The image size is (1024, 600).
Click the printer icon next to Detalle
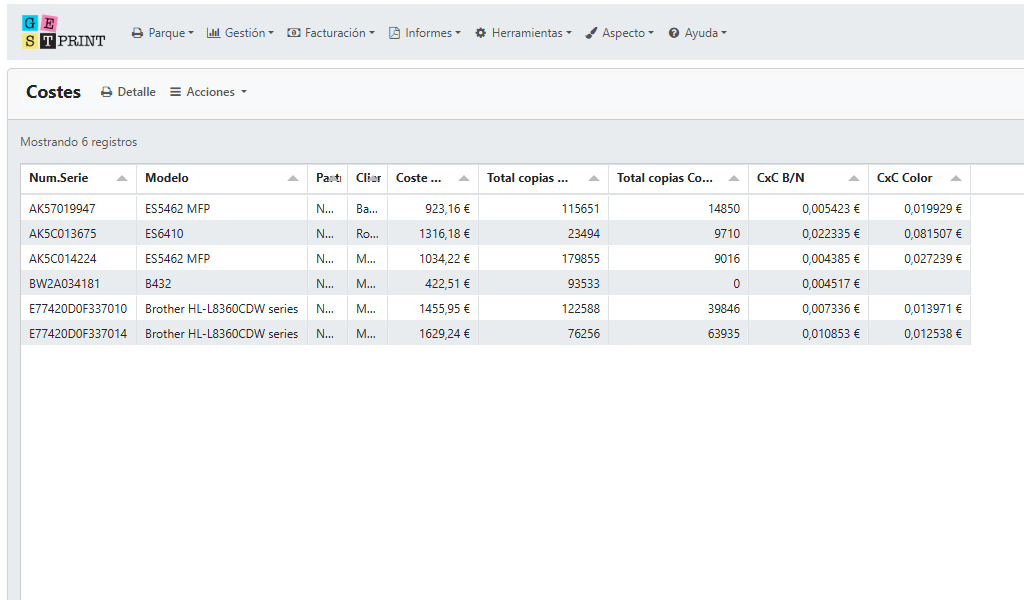pyautogui.click(x=106, y=92)
